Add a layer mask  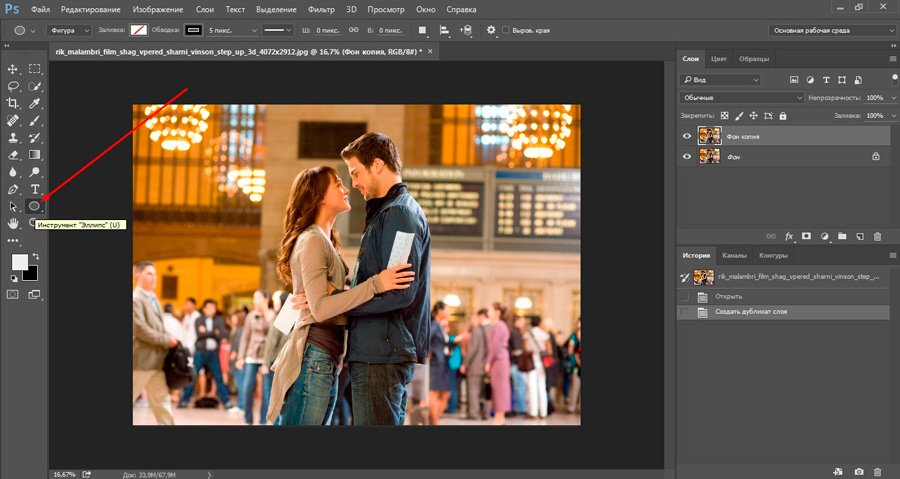click(x=806, y=236)
